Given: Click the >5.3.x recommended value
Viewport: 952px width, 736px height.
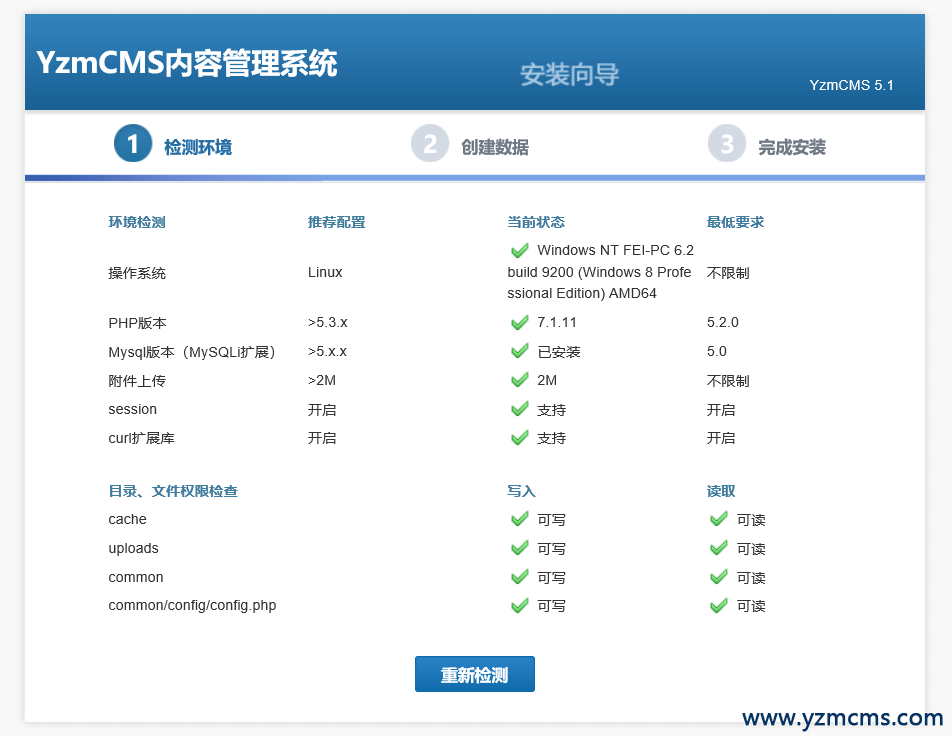Looking at the screenshot, I should click(328, 322).
